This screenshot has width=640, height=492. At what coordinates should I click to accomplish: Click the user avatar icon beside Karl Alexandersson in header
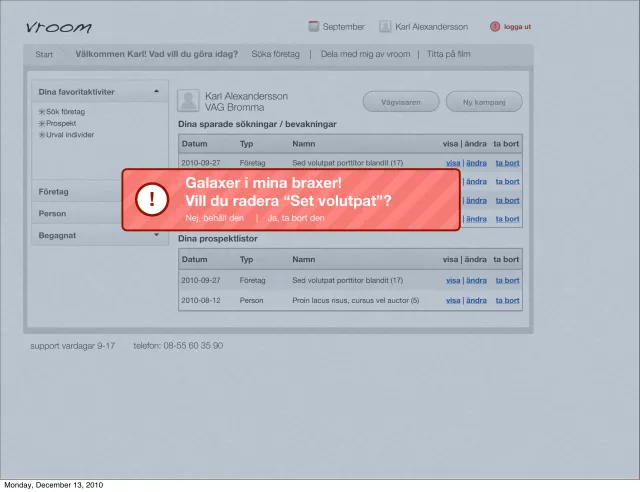tap(385, 27)
